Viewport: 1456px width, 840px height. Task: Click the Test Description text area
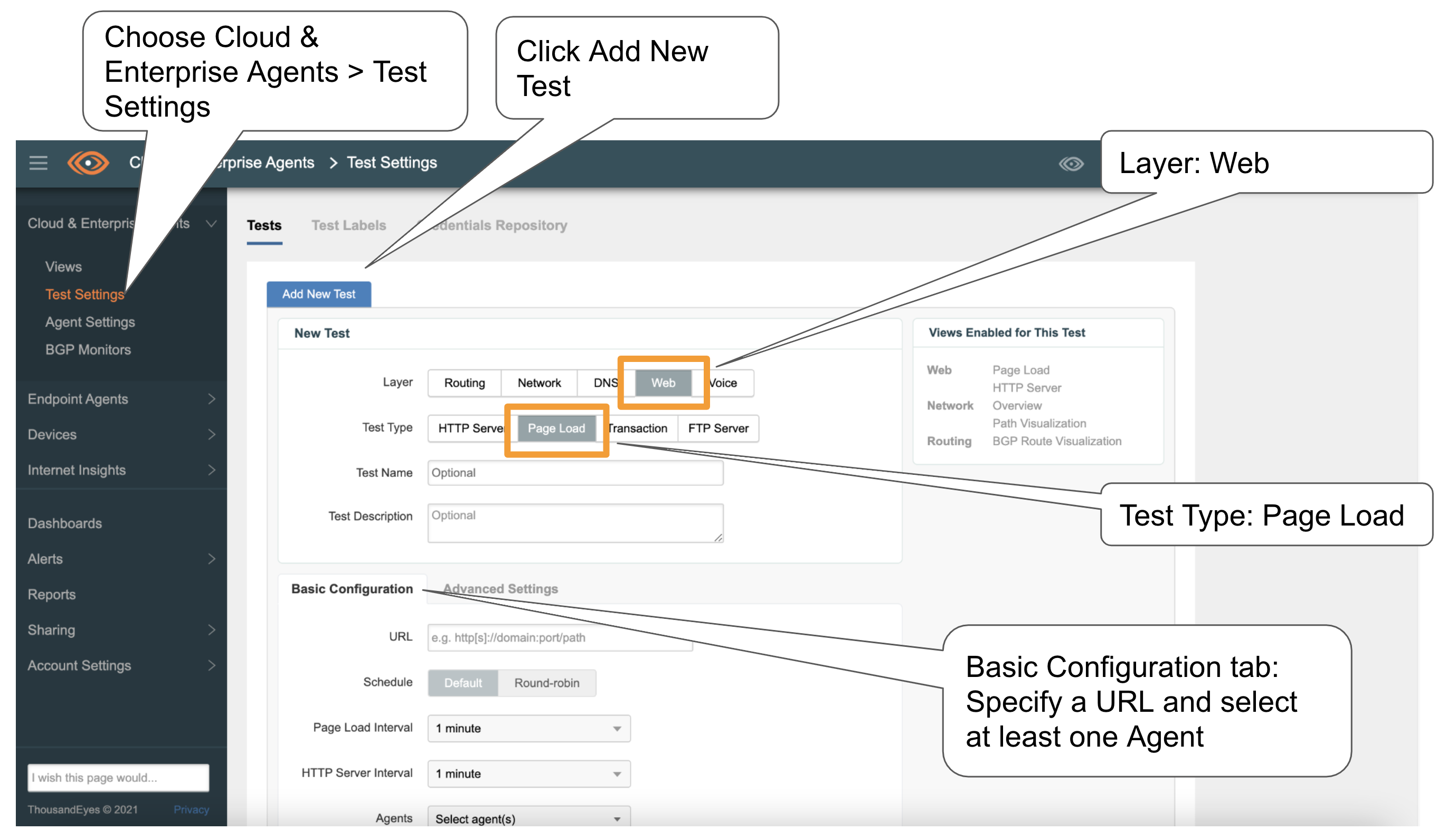[575, 523]
